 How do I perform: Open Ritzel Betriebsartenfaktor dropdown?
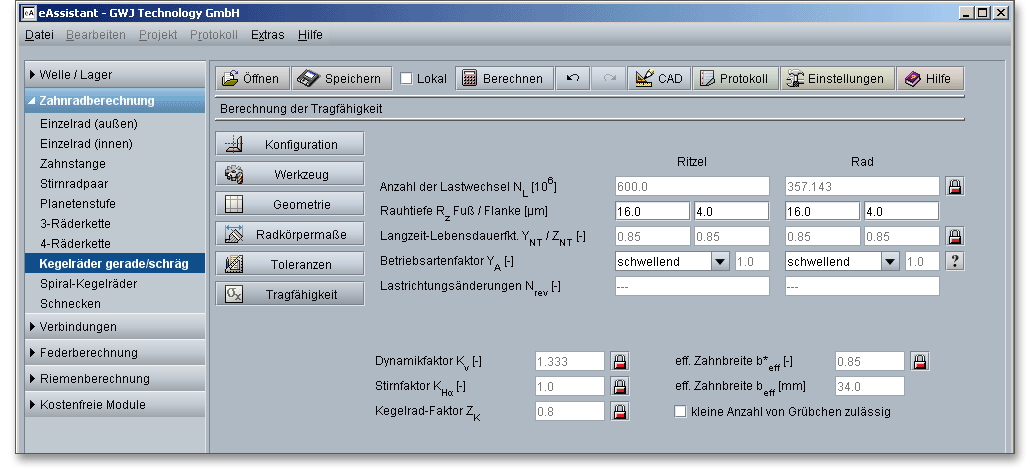(x=719, y=261)
